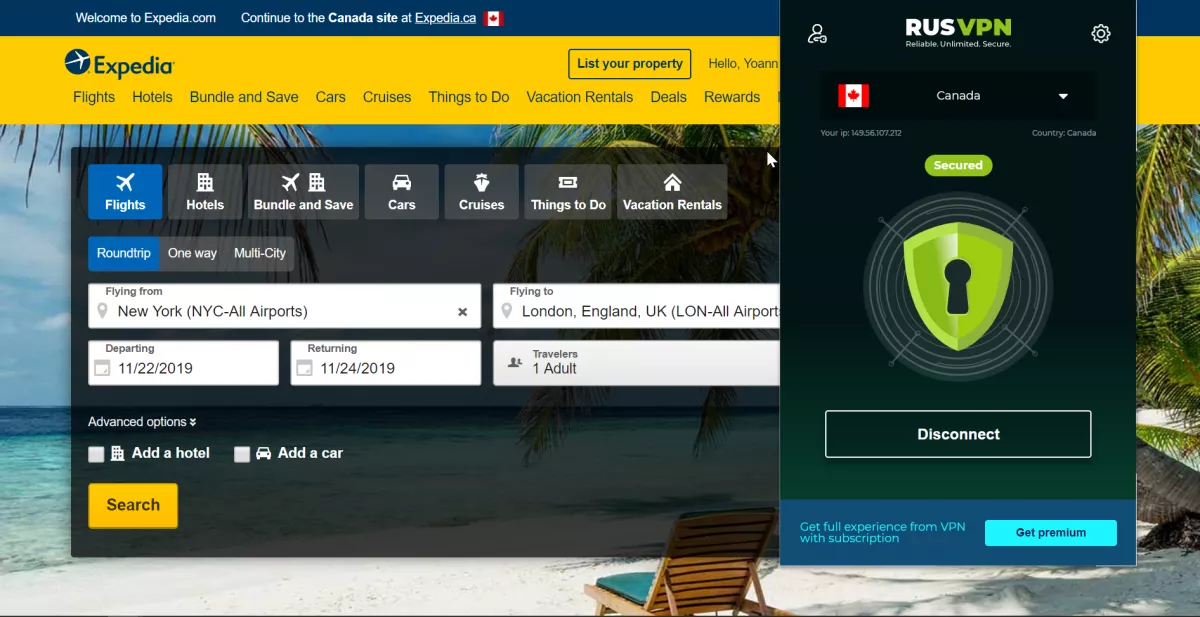Click the 'Your ip: 149.56.107.212' text
This screenshot has height=617, width=1200.
(x=861, y=133)
